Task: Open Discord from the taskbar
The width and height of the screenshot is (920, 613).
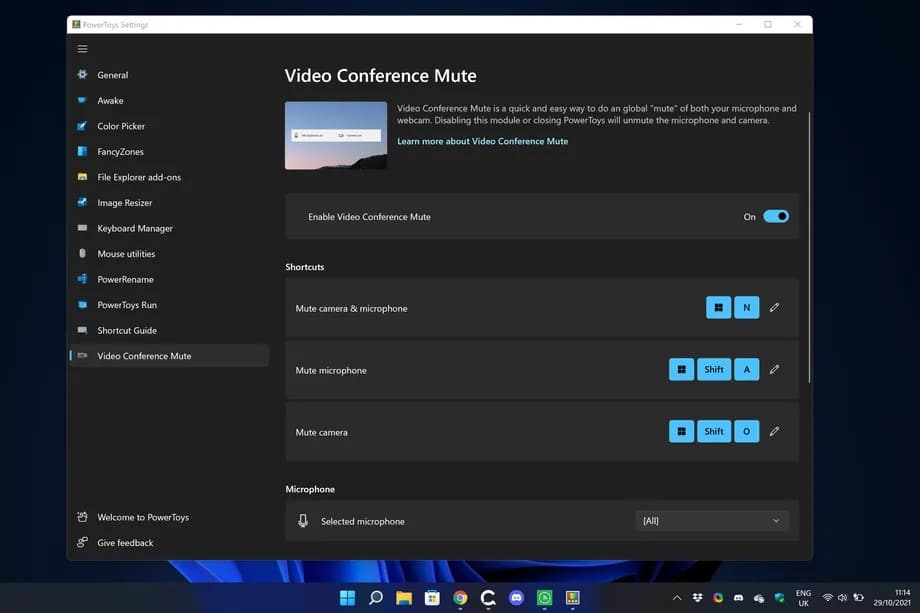Action: tap(516, 598)
